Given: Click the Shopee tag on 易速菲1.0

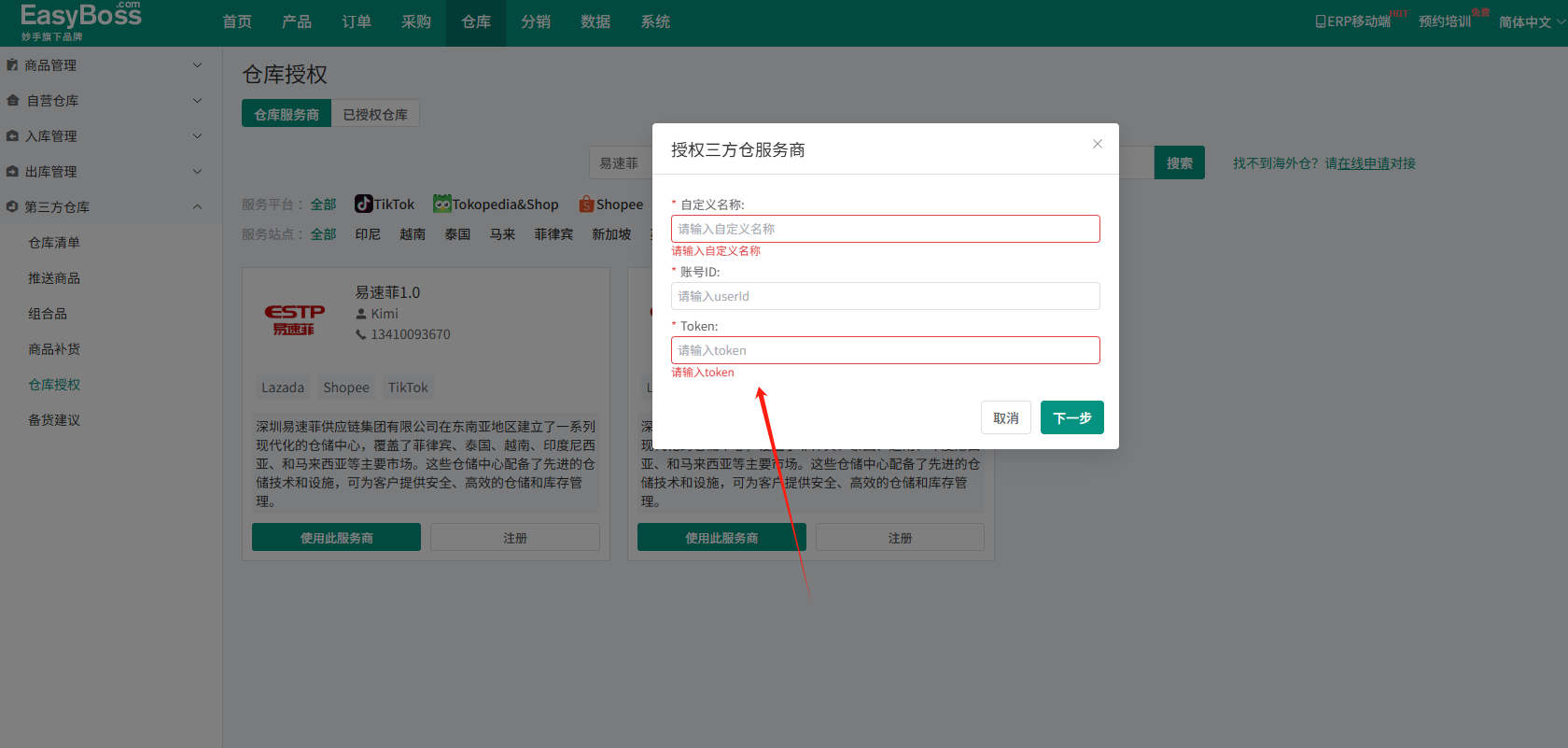Looking at the screenshot, I should pyautogui.click(x=346, y=388).
